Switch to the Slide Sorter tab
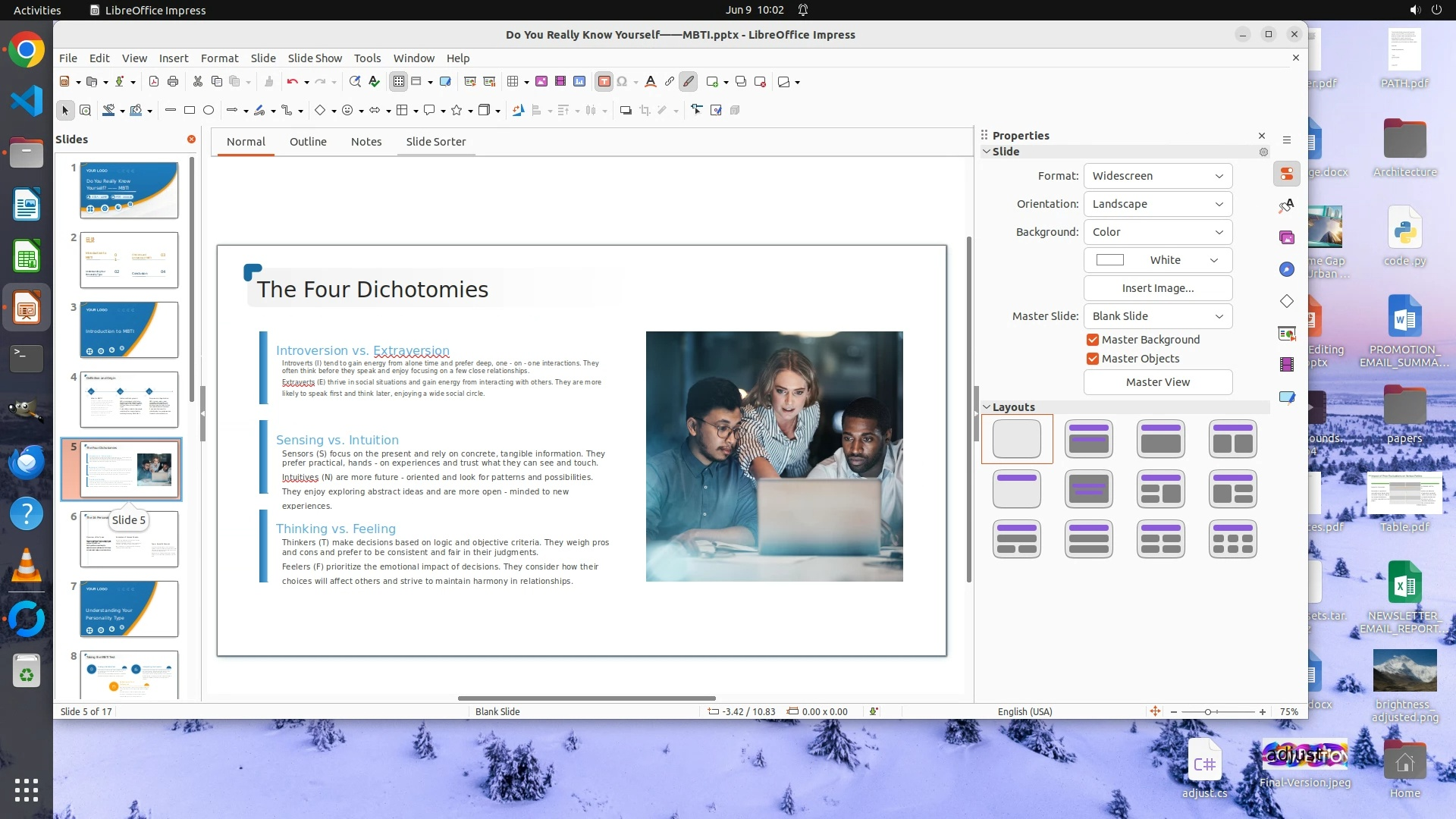The image size is (1456, 819). 435,142
